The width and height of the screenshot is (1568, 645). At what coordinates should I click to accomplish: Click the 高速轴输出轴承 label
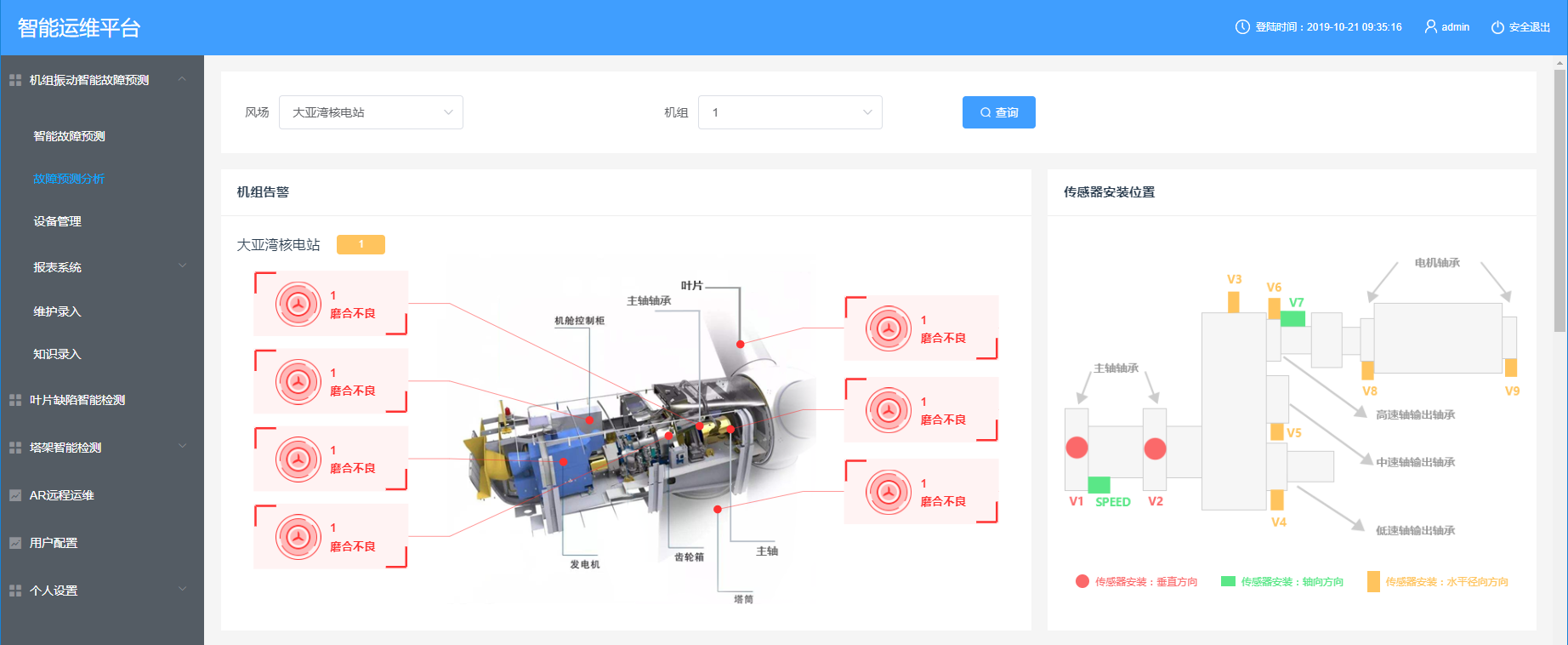point(1416,415)
